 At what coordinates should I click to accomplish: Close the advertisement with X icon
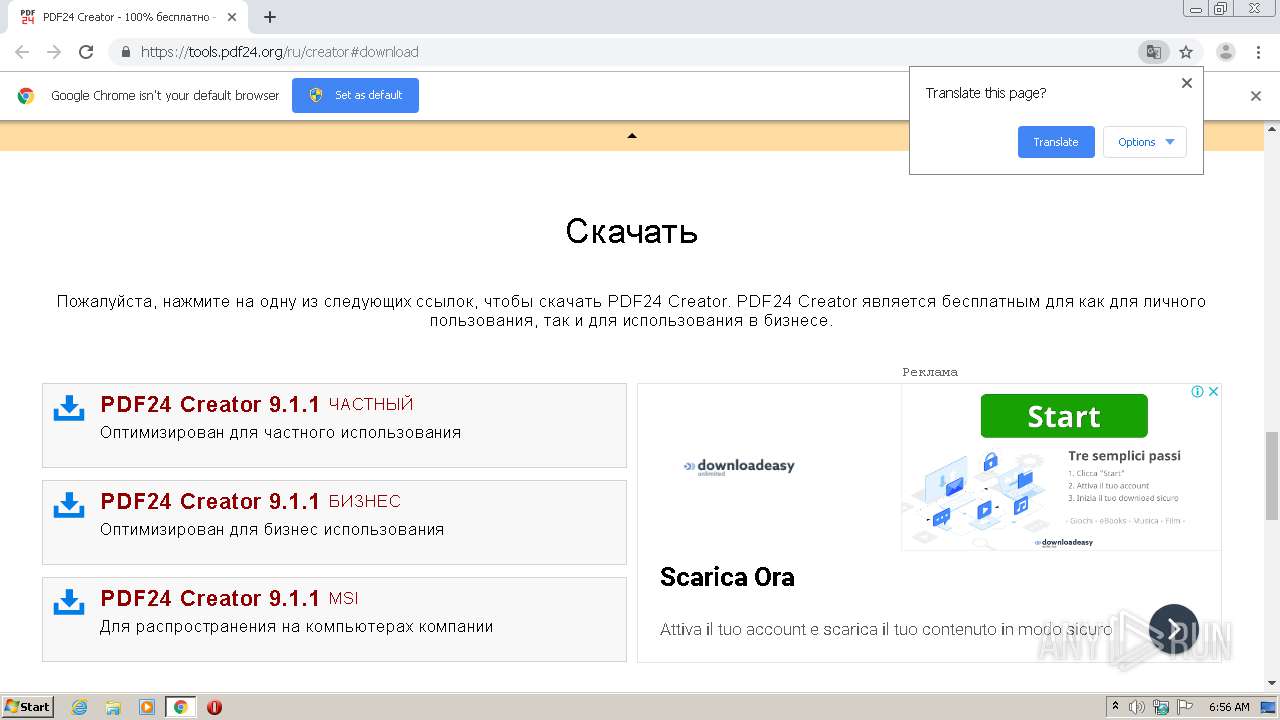(x=1213, y=392)
